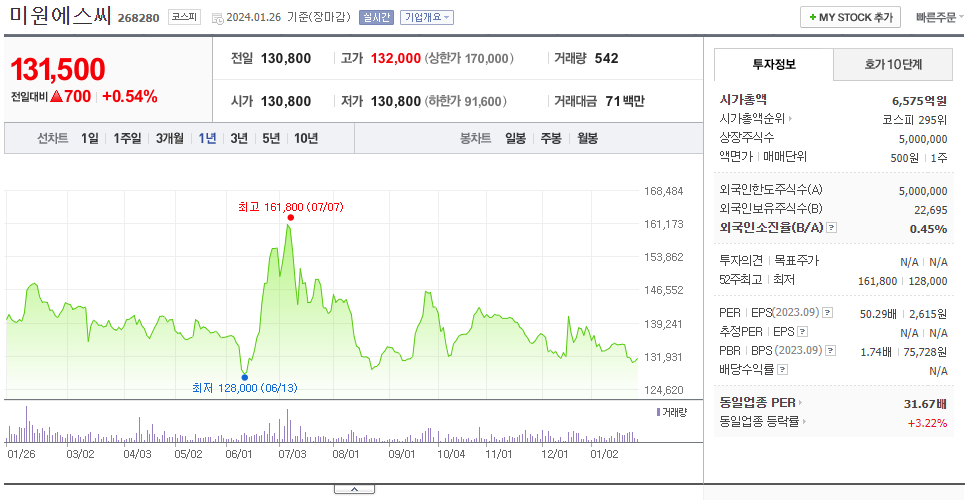Click the 07/03 date label on the chart axis
Screen dimensions: 968x500
coord(292,454)
